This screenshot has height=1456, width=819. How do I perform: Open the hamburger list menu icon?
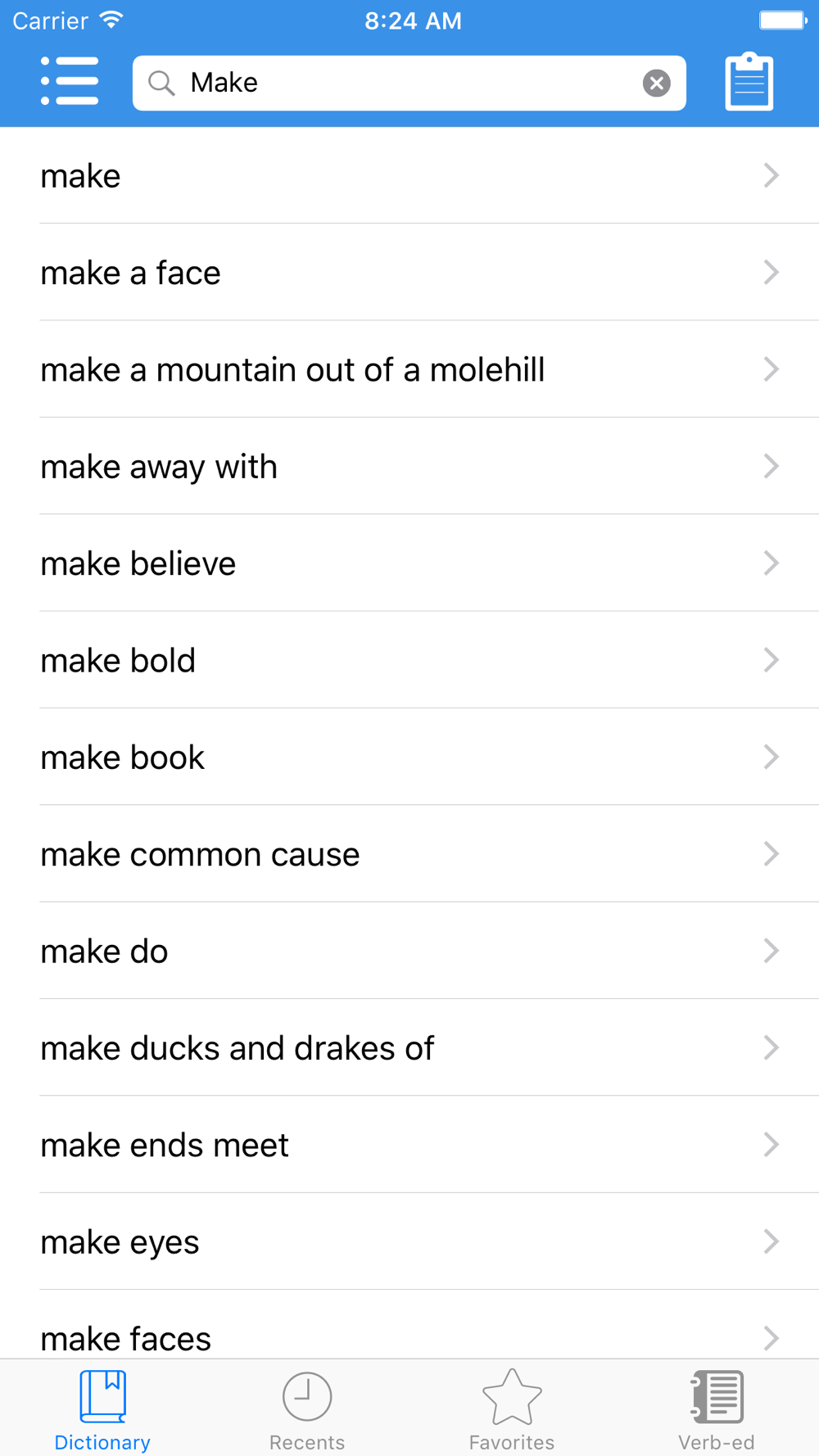tap(70, 81)
